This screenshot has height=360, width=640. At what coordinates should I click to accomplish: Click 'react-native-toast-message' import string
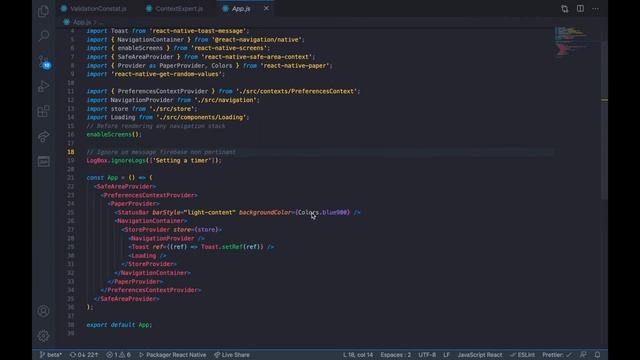198,31
